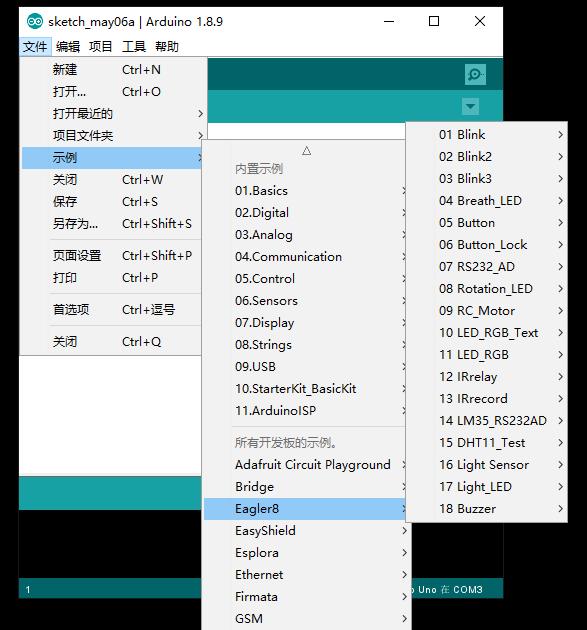
Task: Open 首选项 preferences entry
Action: 111,310
